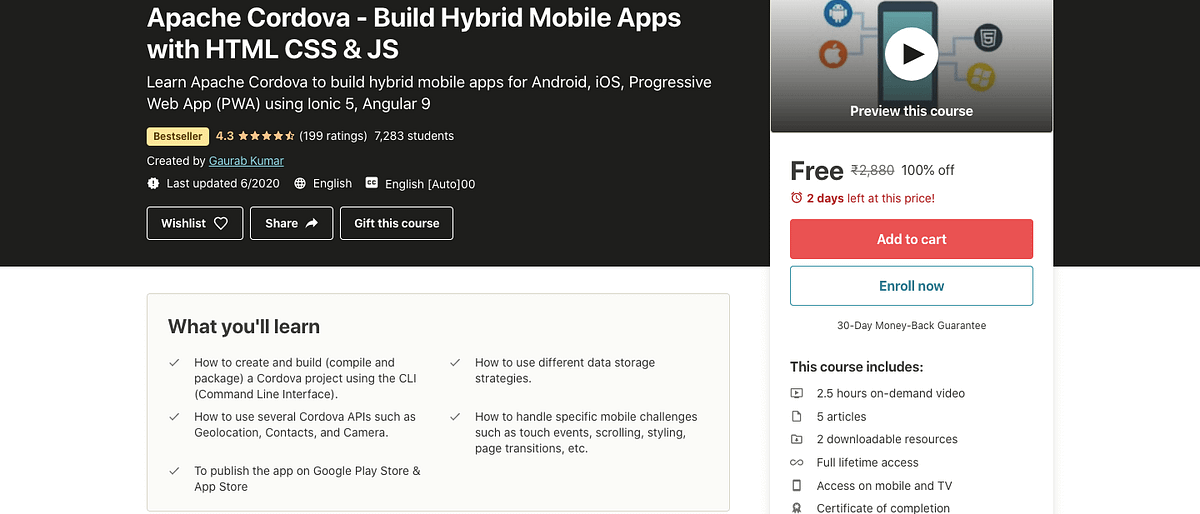
Task: Click '2 days left at this price!'
Action: [871, 198]
